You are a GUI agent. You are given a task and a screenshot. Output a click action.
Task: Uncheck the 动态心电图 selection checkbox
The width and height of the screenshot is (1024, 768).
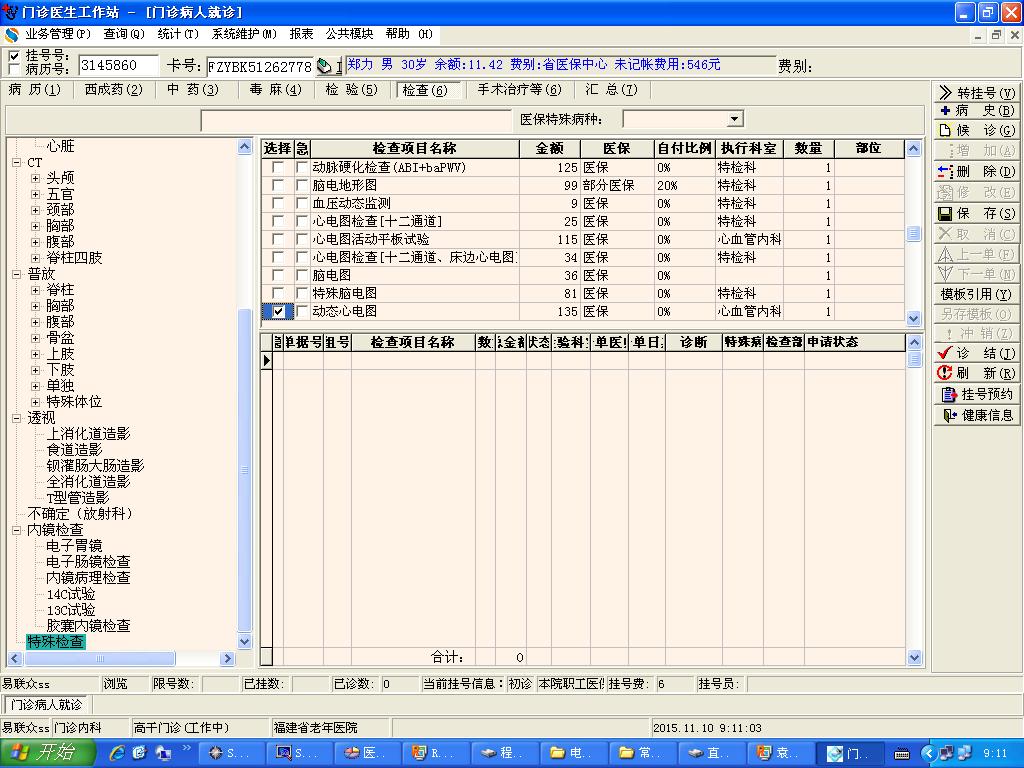pos(278,312)
